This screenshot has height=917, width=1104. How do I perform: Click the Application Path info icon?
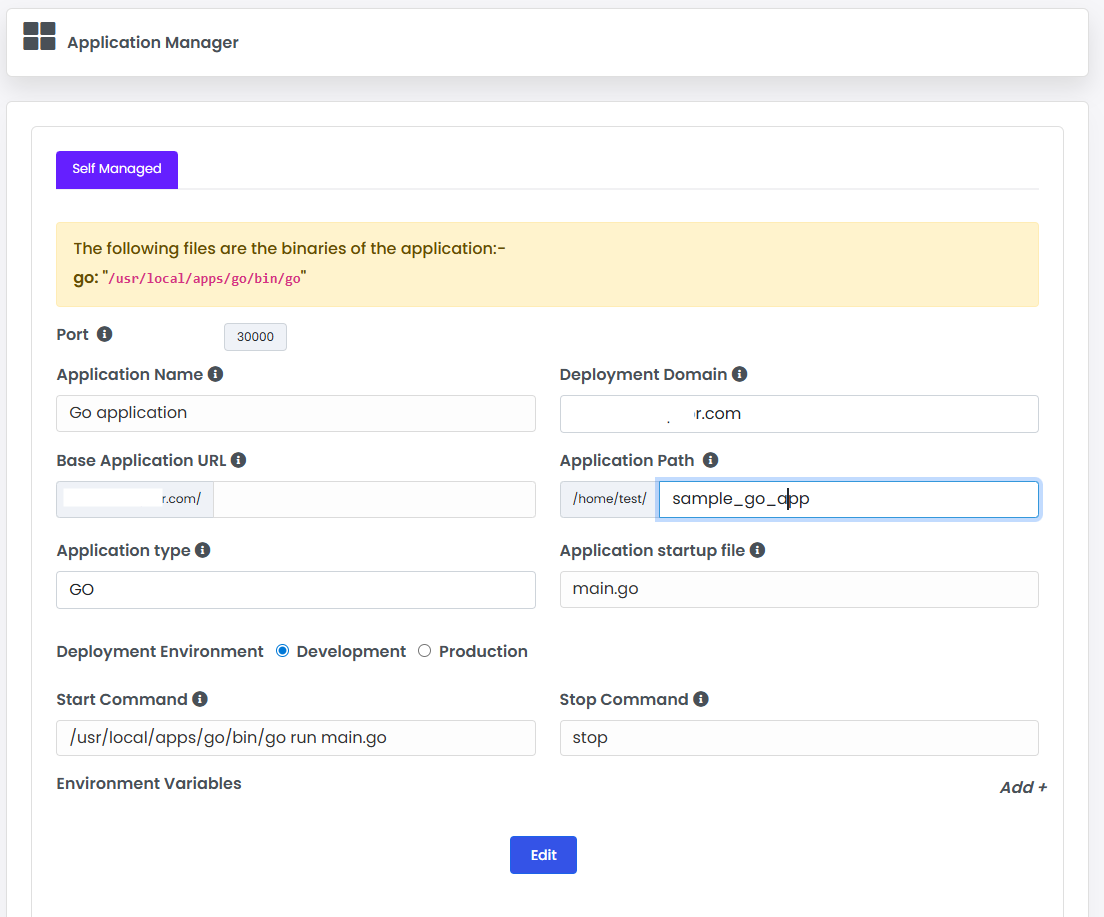(710, 461)
